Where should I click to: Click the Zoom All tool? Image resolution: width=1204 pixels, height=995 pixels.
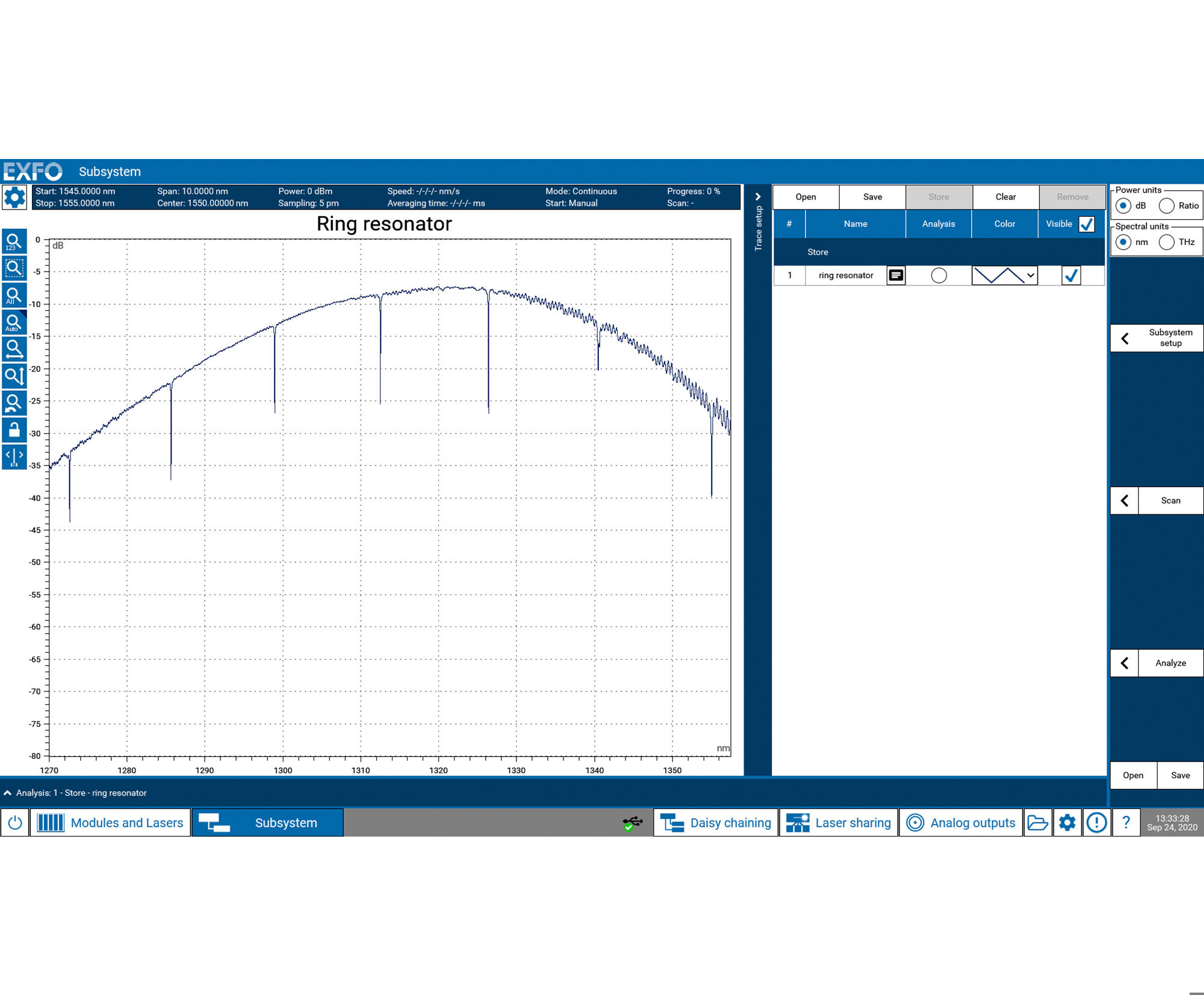click(14, 295)
